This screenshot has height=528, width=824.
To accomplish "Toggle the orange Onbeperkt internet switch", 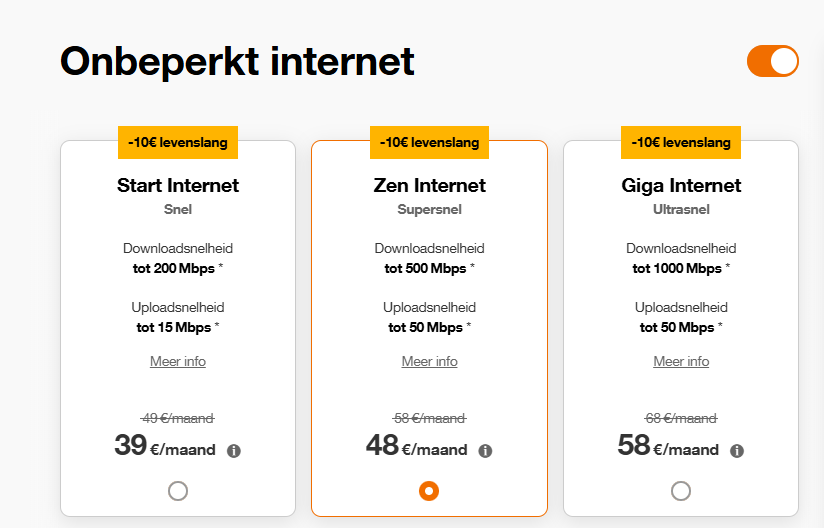I will tap(772, 61).
